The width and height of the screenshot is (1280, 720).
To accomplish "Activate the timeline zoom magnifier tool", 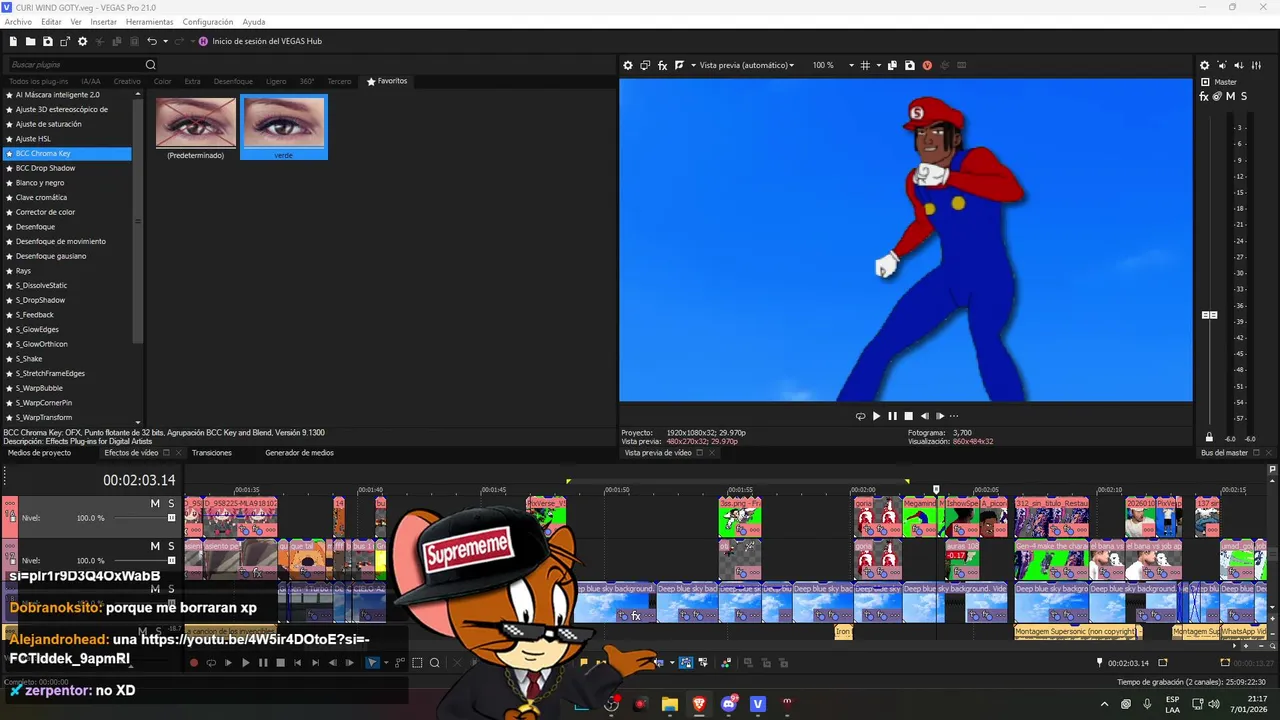I will (434, 663).
